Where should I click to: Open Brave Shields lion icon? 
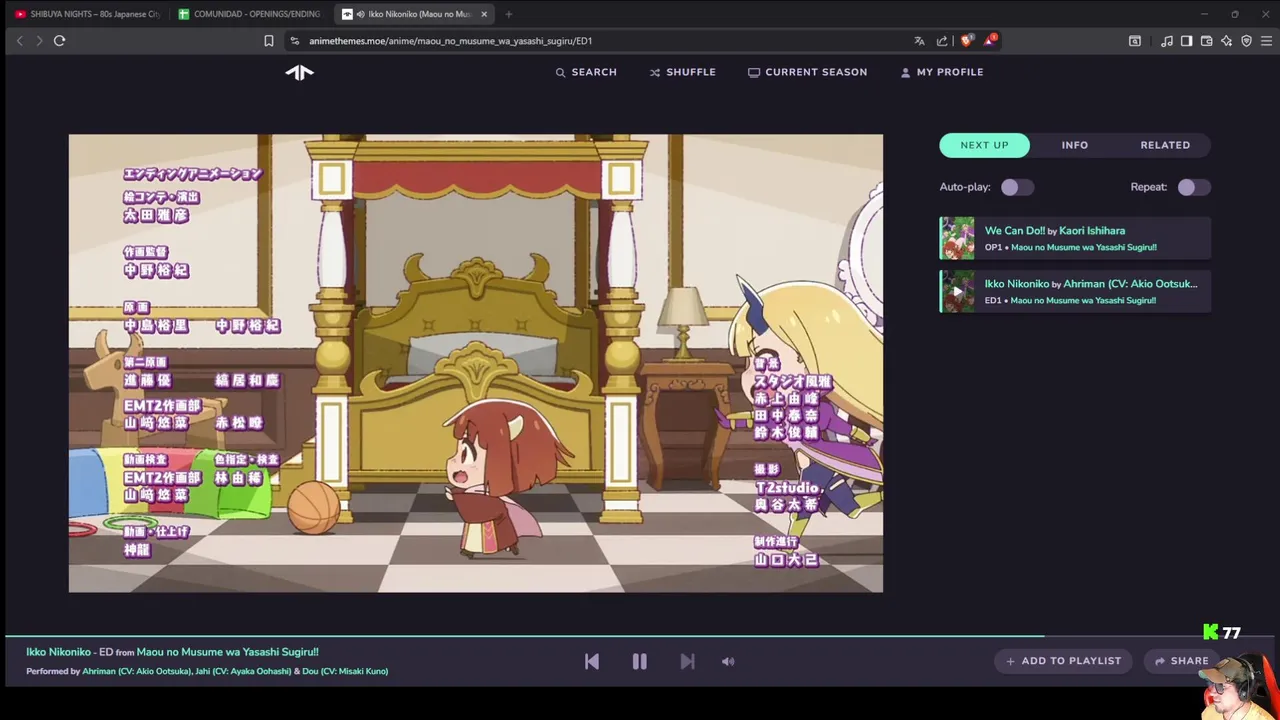966,41
